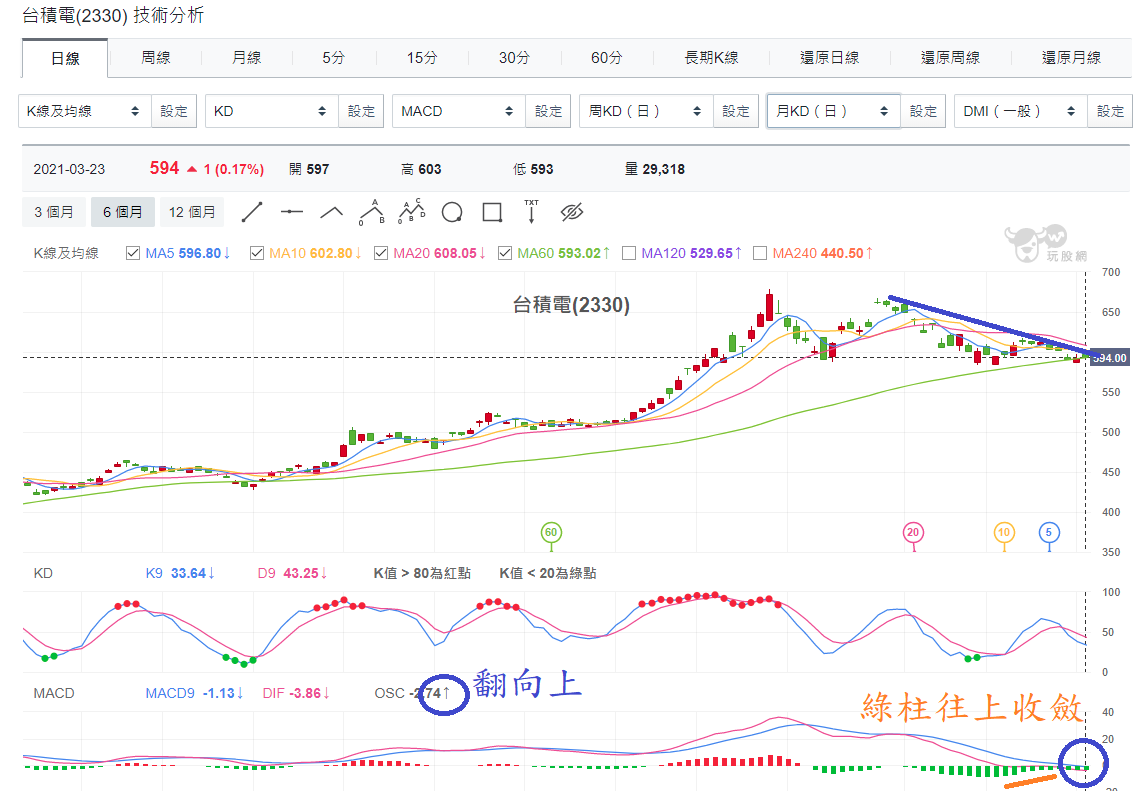Image resolution: width=1146 pixels, height=791 pixels.
Task: Click the orange 10 moving average marker
Action: tap(1004, 533)
